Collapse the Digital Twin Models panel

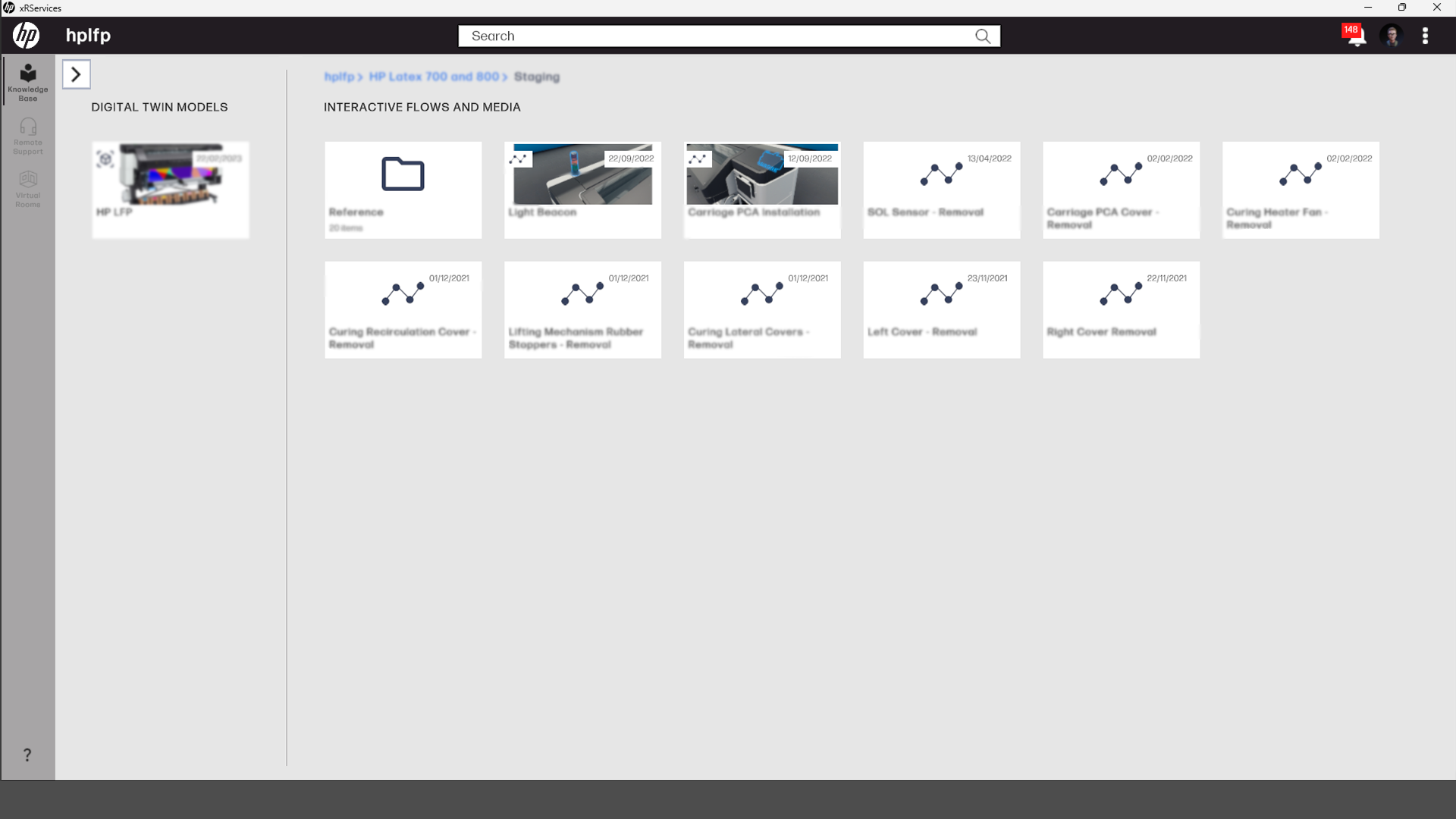click(x=76, y=74)
